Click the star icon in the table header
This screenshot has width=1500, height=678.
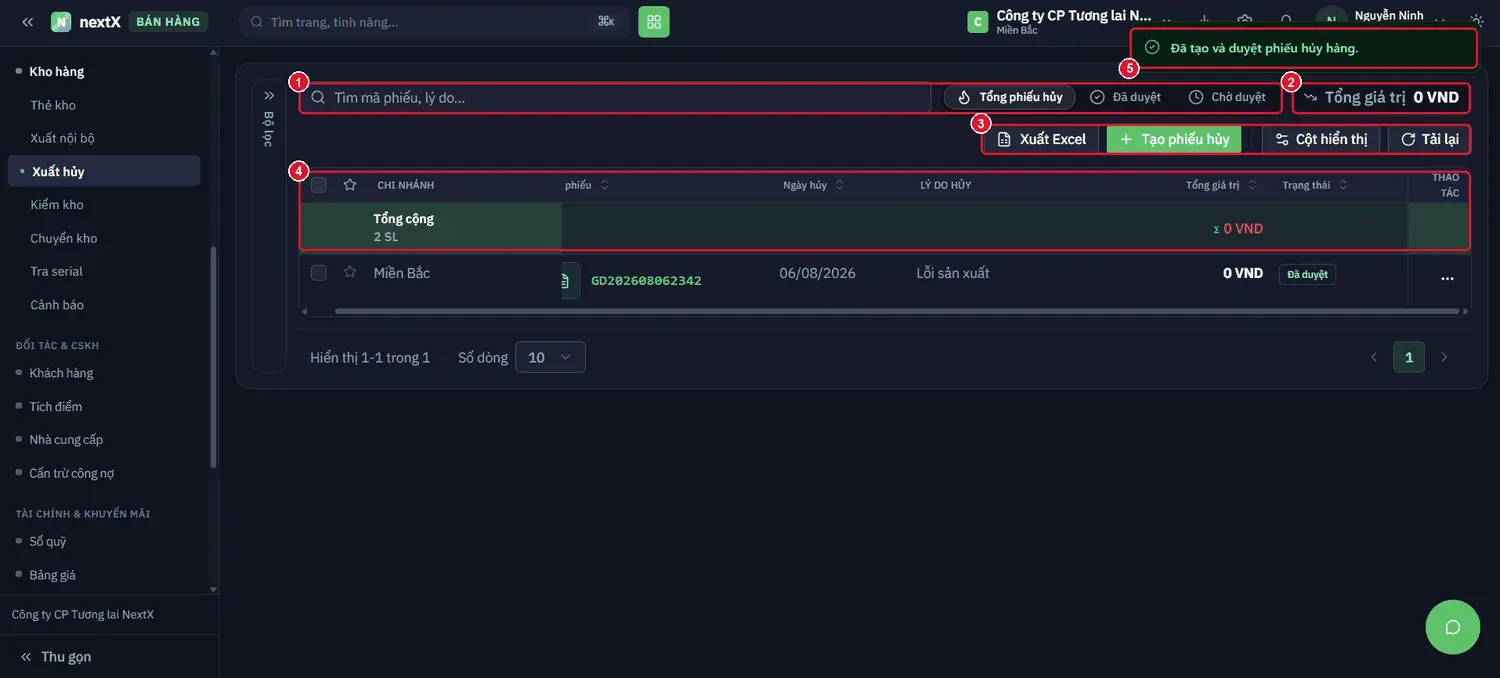350,185
